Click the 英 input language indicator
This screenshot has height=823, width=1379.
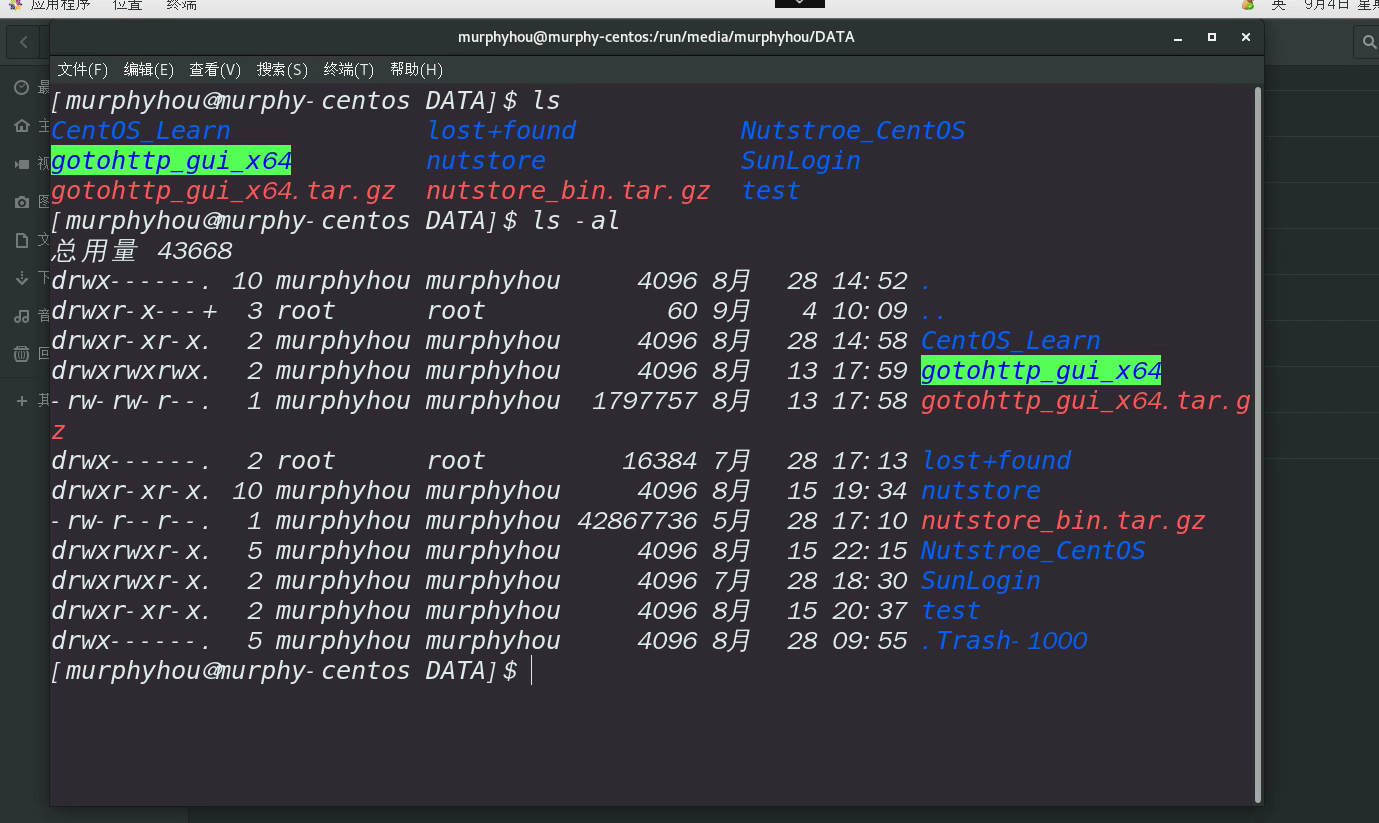click(x=1278, y=5)
